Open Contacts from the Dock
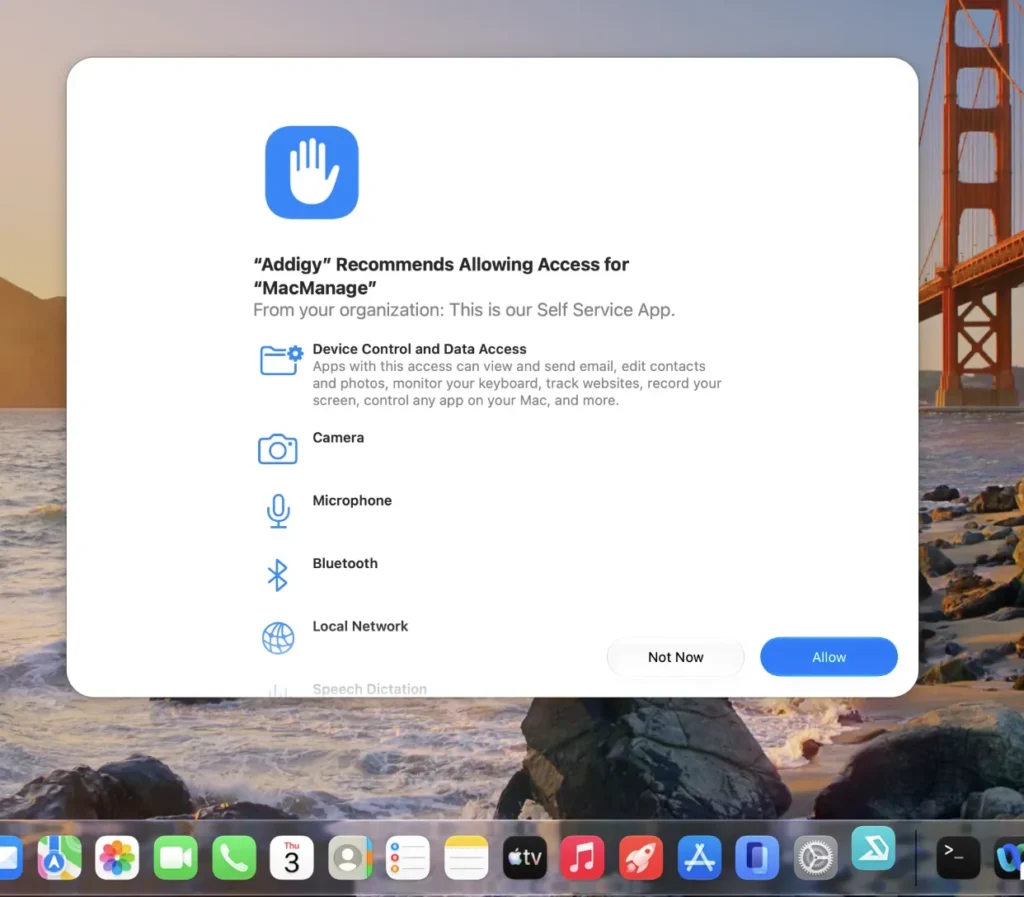This screenshot has width=1024, height=897. (x=350, y=857)
